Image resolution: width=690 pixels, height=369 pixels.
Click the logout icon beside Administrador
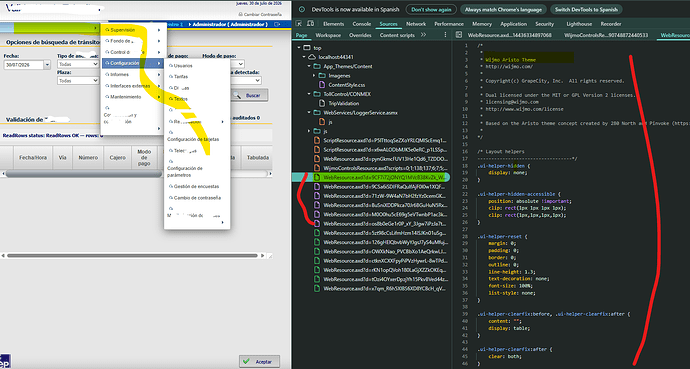(x=277, y=24)
